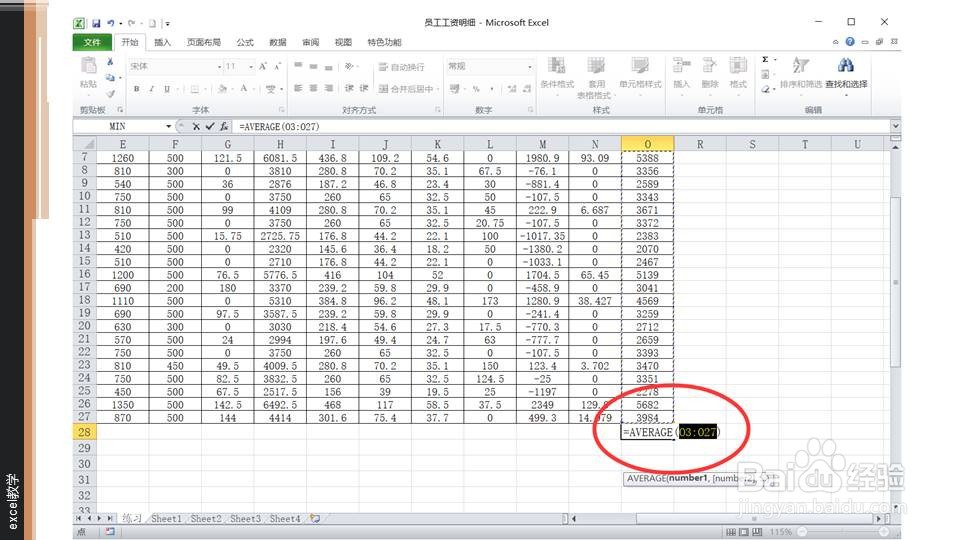Click the AutoSum sigma icon

(765, 60)
